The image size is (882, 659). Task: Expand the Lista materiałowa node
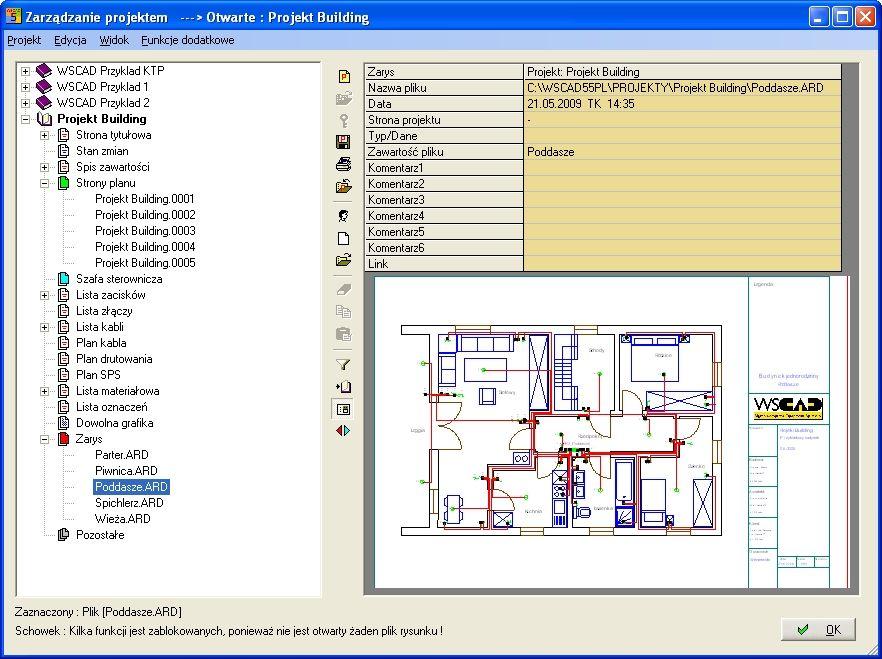pos(44,391)
